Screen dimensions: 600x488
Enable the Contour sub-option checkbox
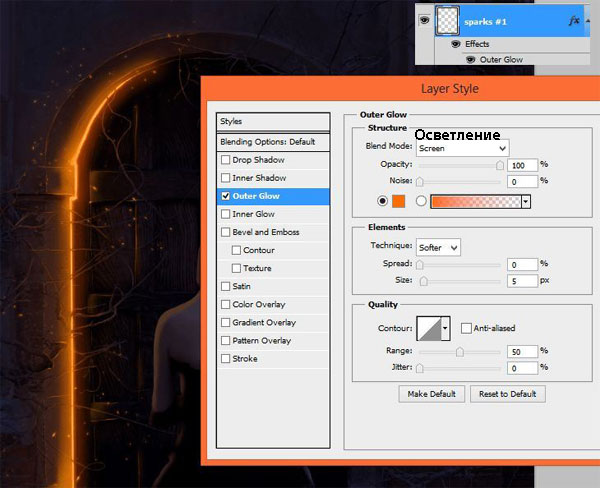click(x=236, y=250)
